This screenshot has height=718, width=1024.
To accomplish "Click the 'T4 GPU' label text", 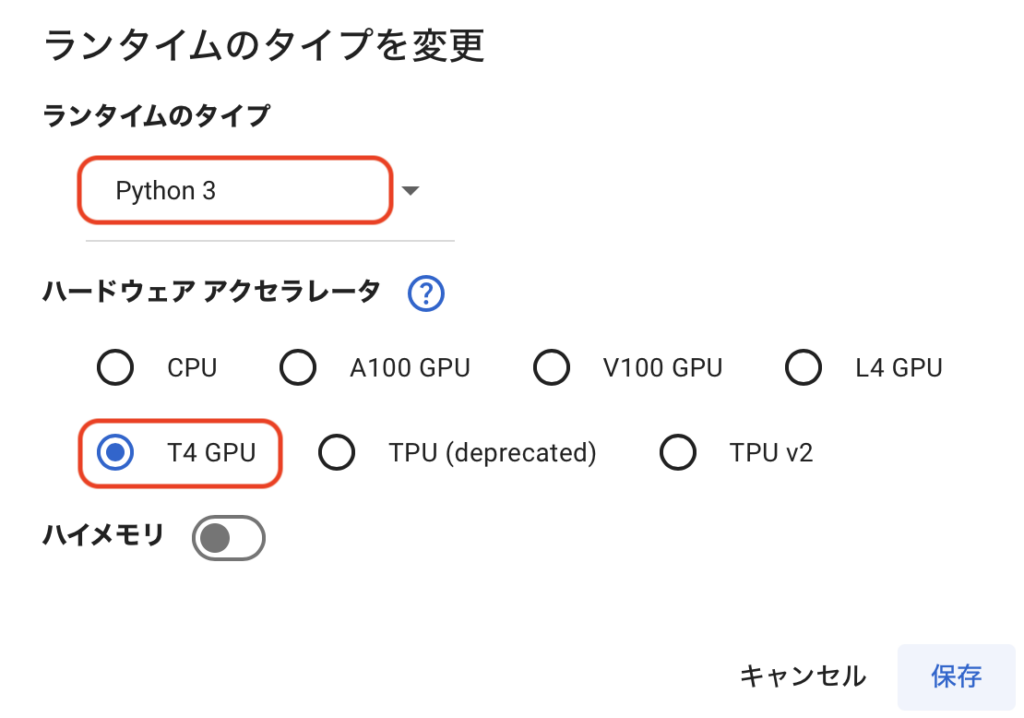I will tap(211, 453).
